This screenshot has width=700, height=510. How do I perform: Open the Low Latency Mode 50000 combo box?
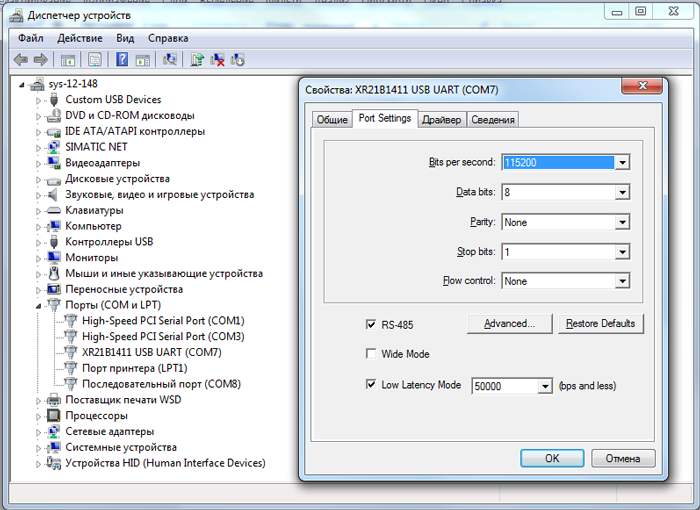[x=545, y=385]
